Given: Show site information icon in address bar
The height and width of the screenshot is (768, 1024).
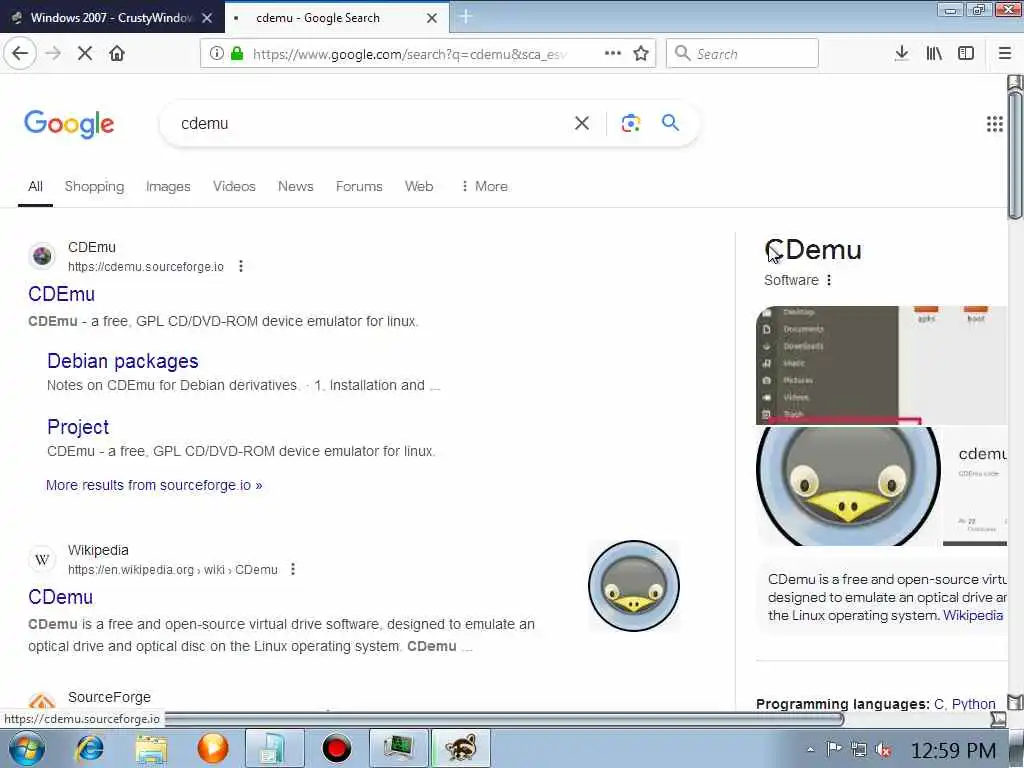Looking at the screenshot, I should tap(216, 54).
